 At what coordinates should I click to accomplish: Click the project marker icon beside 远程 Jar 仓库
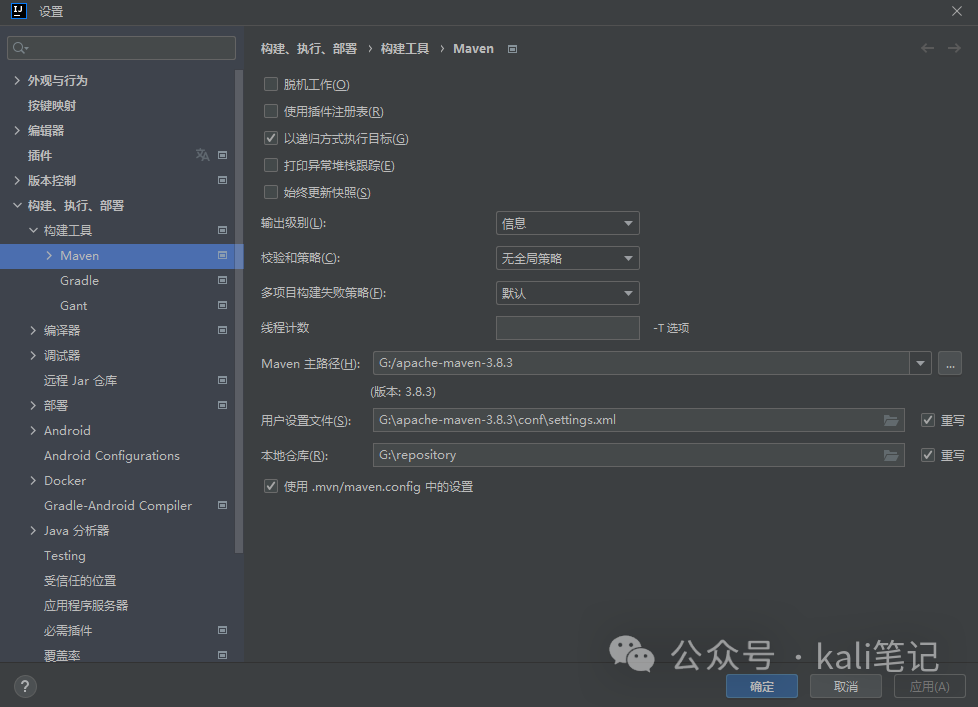coord(222,380)
